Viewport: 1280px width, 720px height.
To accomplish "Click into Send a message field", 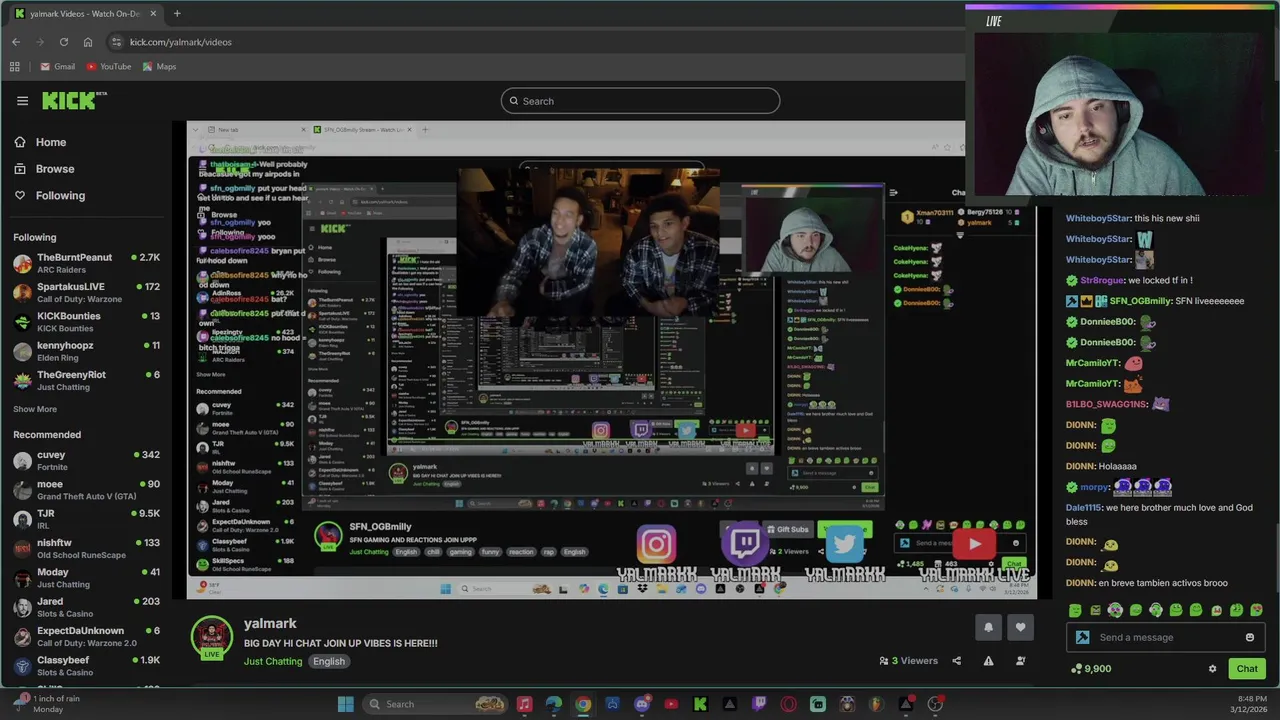I will (x=1168, y=637).
